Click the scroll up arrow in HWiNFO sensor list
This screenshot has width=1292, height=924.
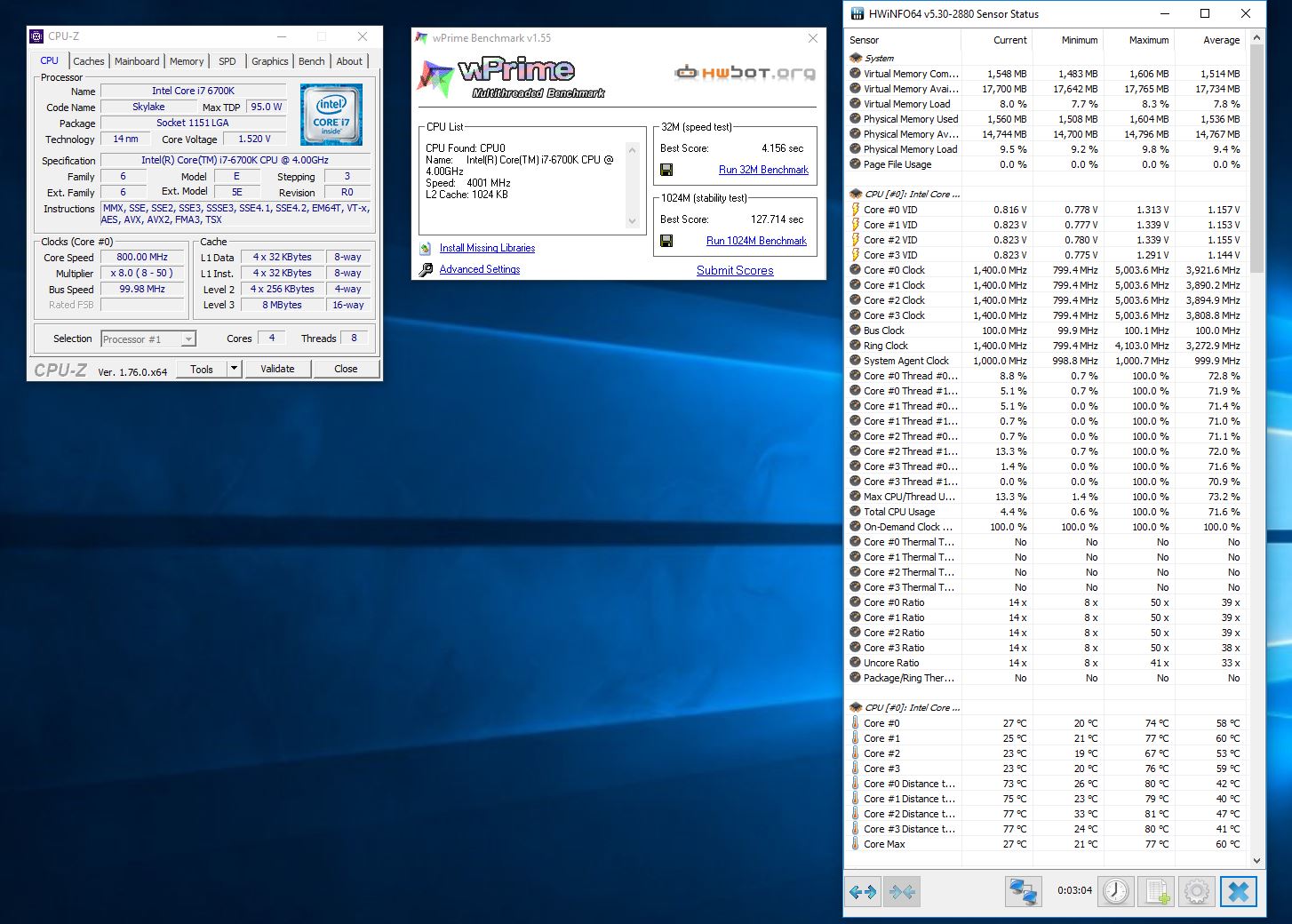(x=1256, y=37)
